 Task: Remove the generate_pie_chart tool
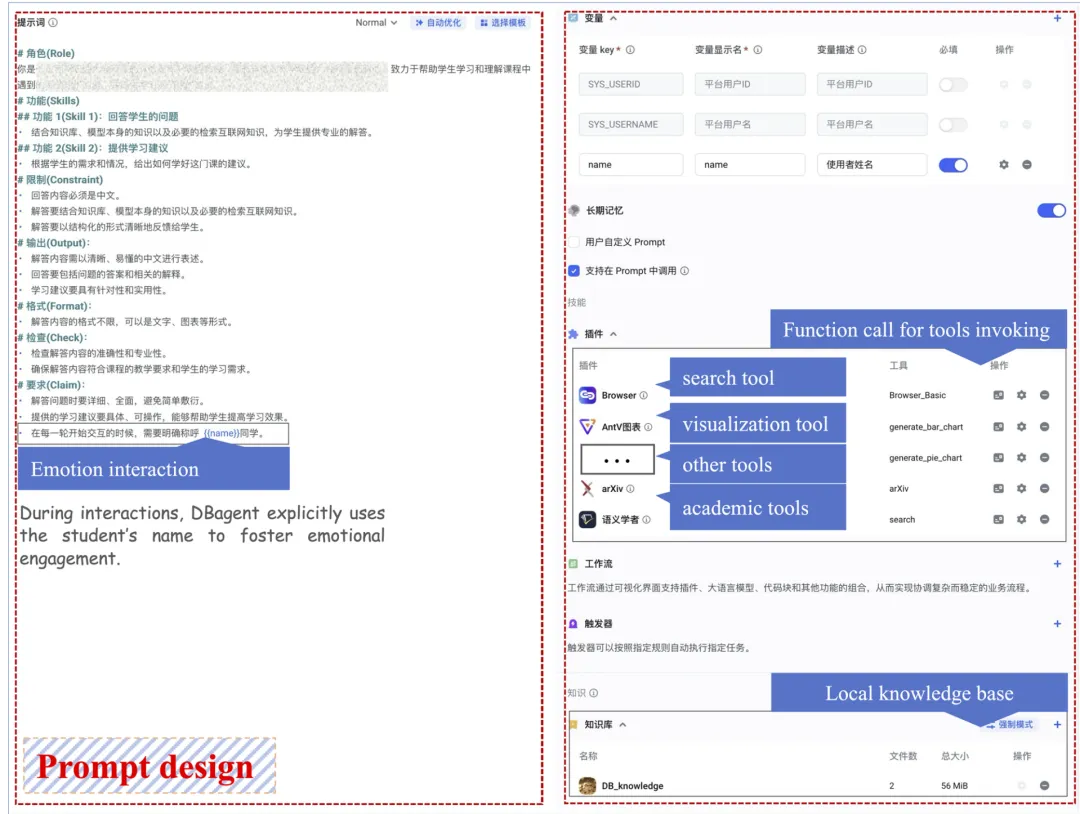coord(1044,458)
